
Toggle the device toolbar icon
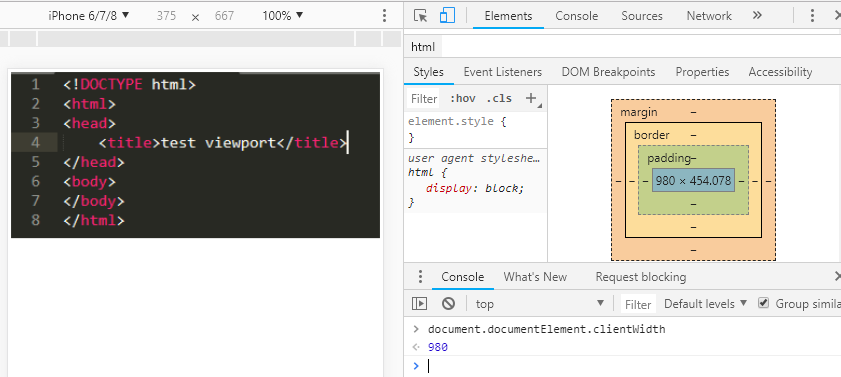pyautogui.click(x=447, y=16)
